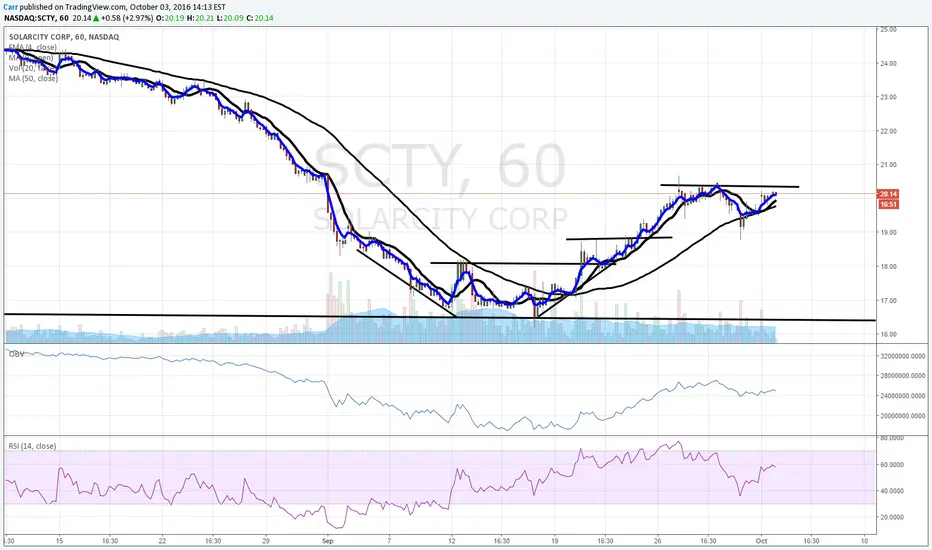
Task: Click the "20000000.0000" OBV axis label
Action: coord(903,416)
